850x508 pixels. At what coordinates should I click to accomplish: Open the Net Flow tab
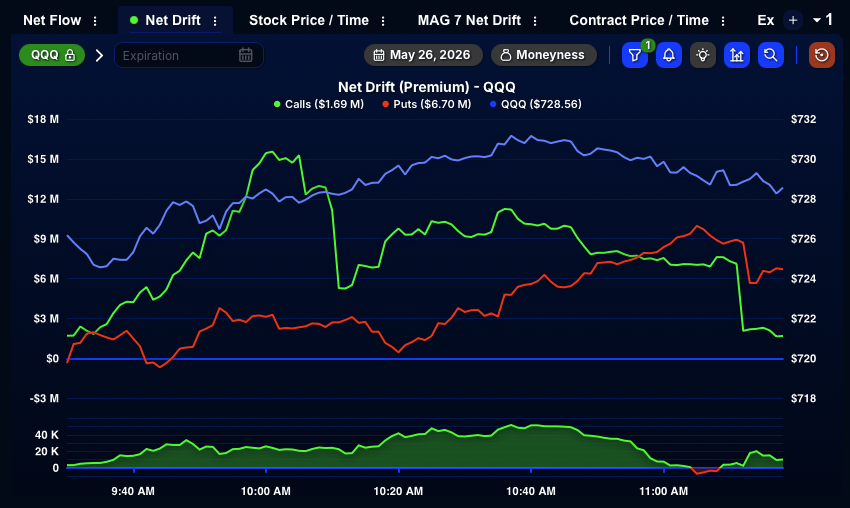[x=52, y=21]
